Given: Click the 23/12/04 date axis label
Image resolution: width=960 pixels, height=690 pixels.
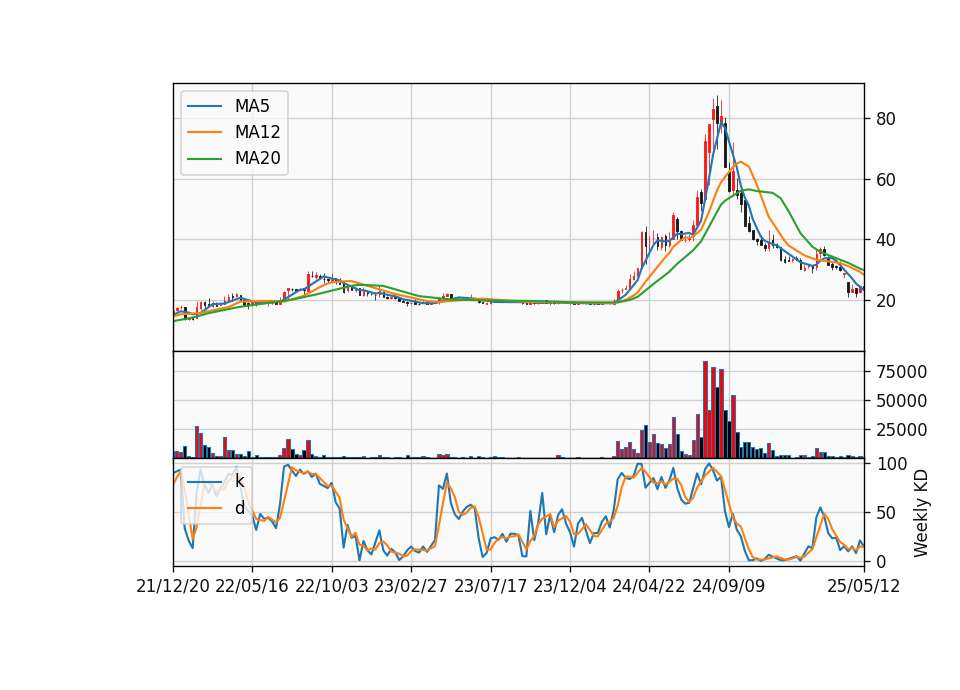Looking at the screenshot, I should point(570,586).
